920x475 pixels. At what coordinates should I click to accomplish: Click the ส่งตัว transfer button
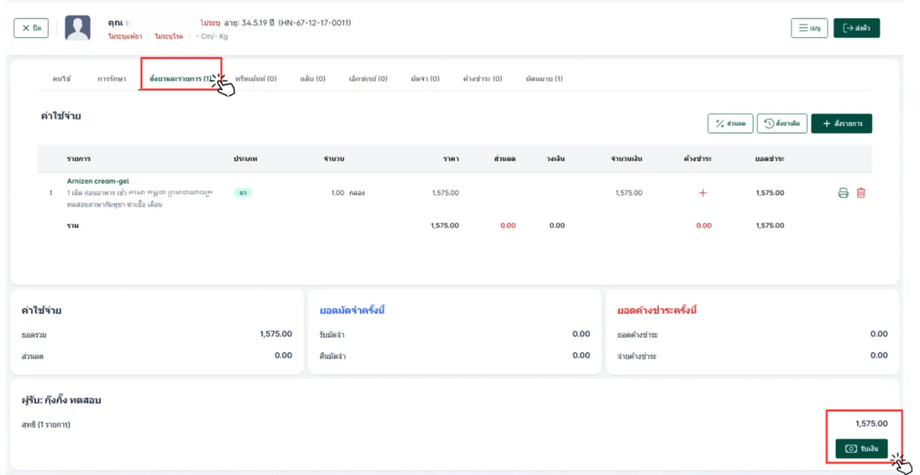857,28
